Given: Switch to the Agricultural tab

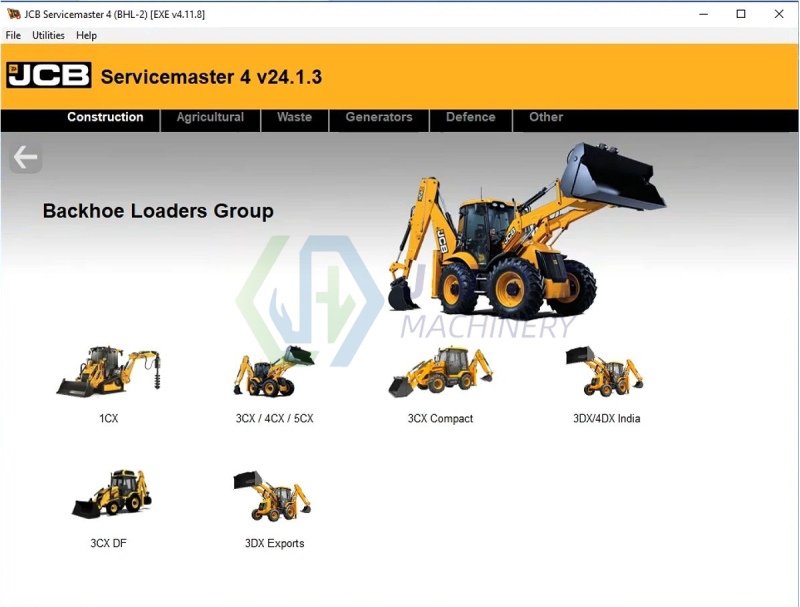Looking at the screenshot, I should point(210,117).
